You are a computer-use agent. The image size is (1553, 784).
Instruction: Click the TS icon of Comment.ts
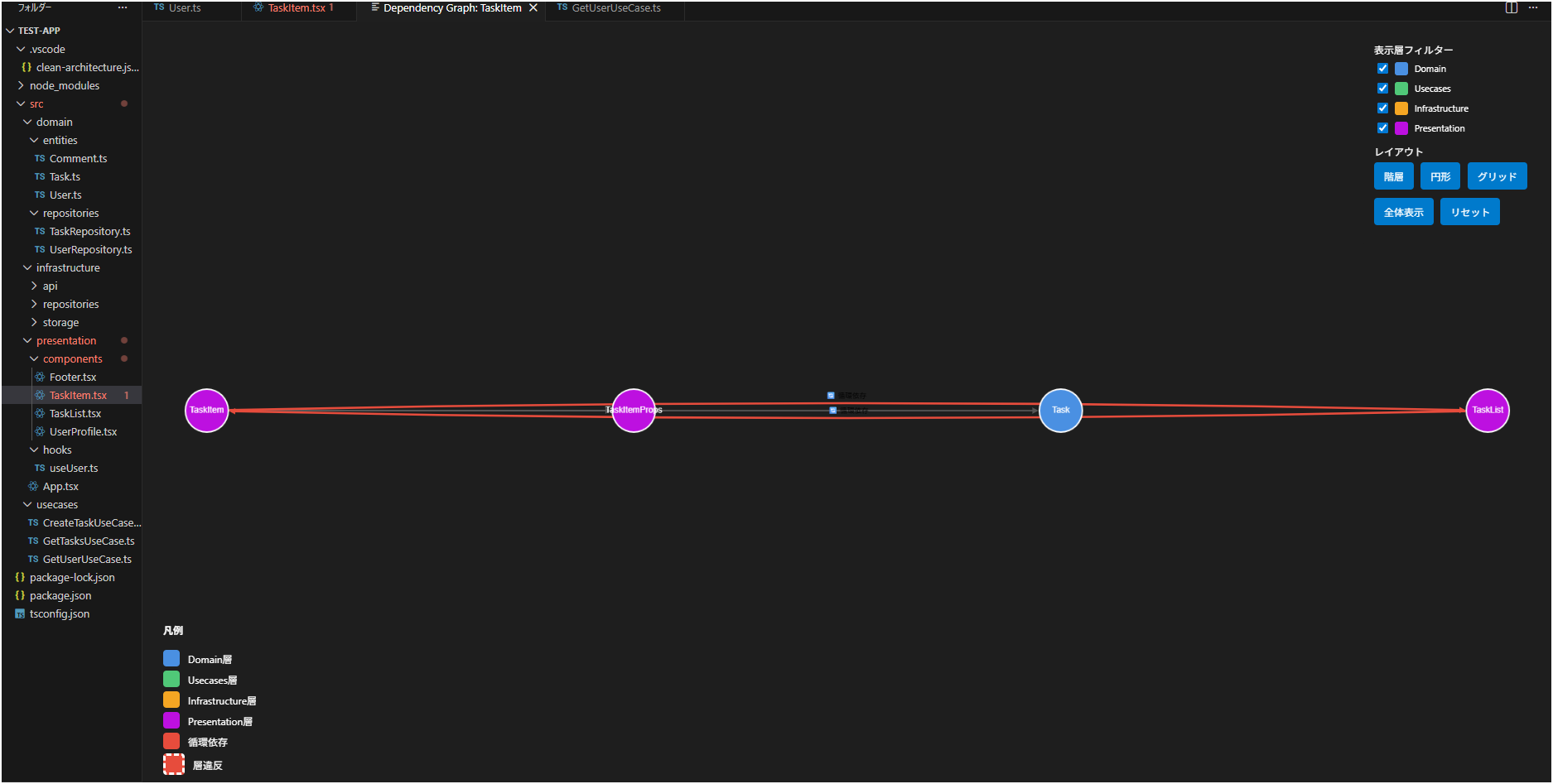pos(40,158)
